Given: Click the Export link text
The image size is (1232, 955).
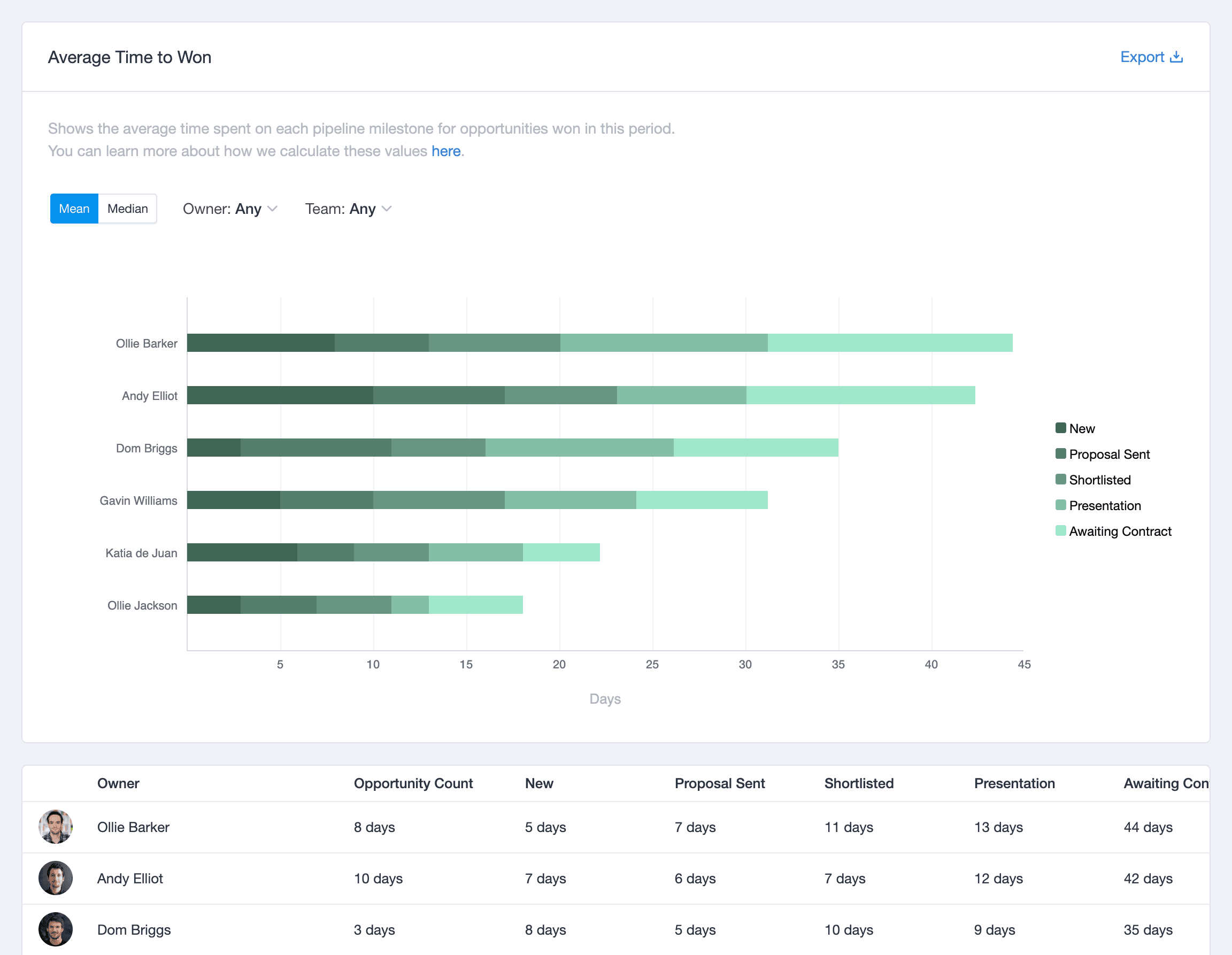Looking at the screenshot, I should coord(1142,57).
